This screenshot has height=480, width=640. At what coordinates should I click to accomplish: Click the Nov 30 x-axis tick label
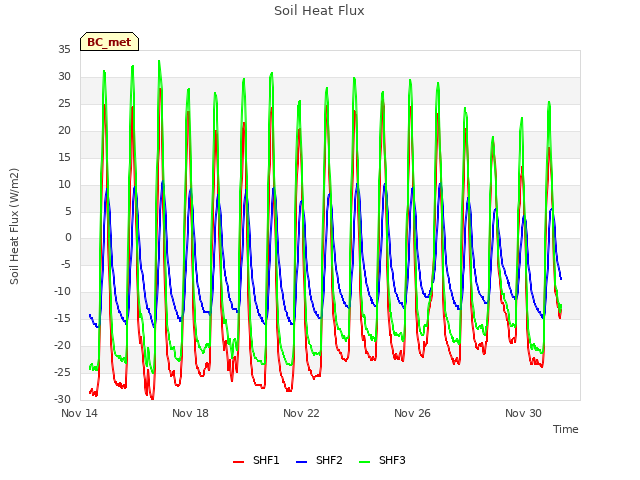point(523,413)
